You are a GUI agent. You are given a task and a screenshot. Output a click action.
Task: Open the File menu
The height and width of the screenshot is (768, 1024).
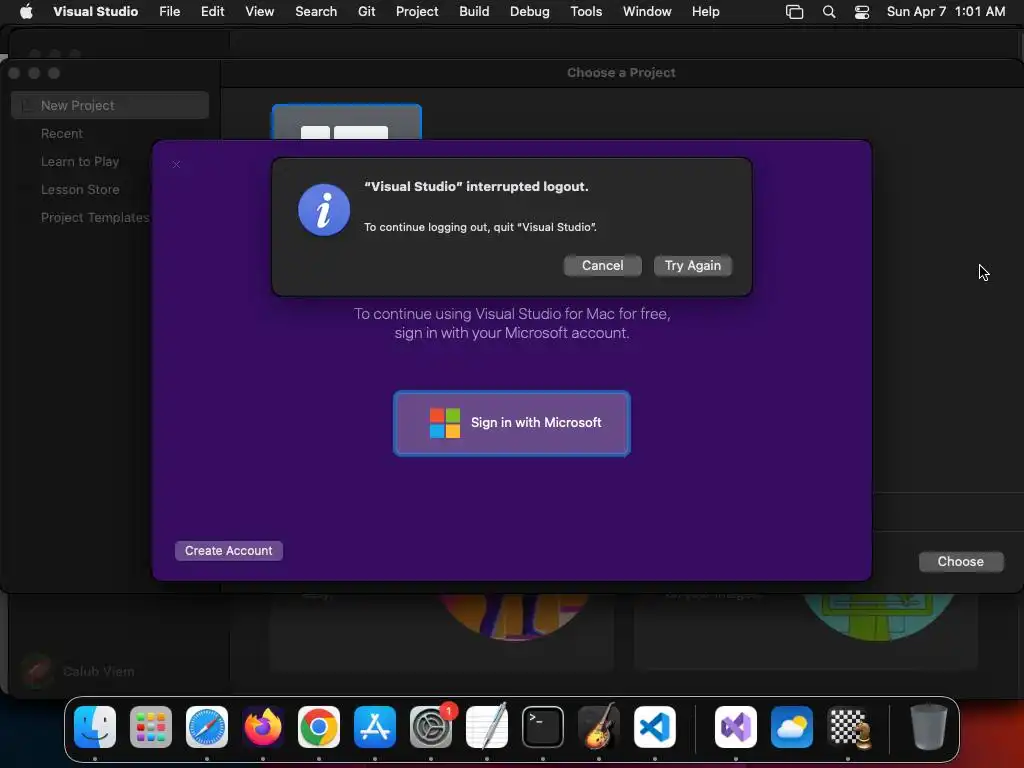170,11
